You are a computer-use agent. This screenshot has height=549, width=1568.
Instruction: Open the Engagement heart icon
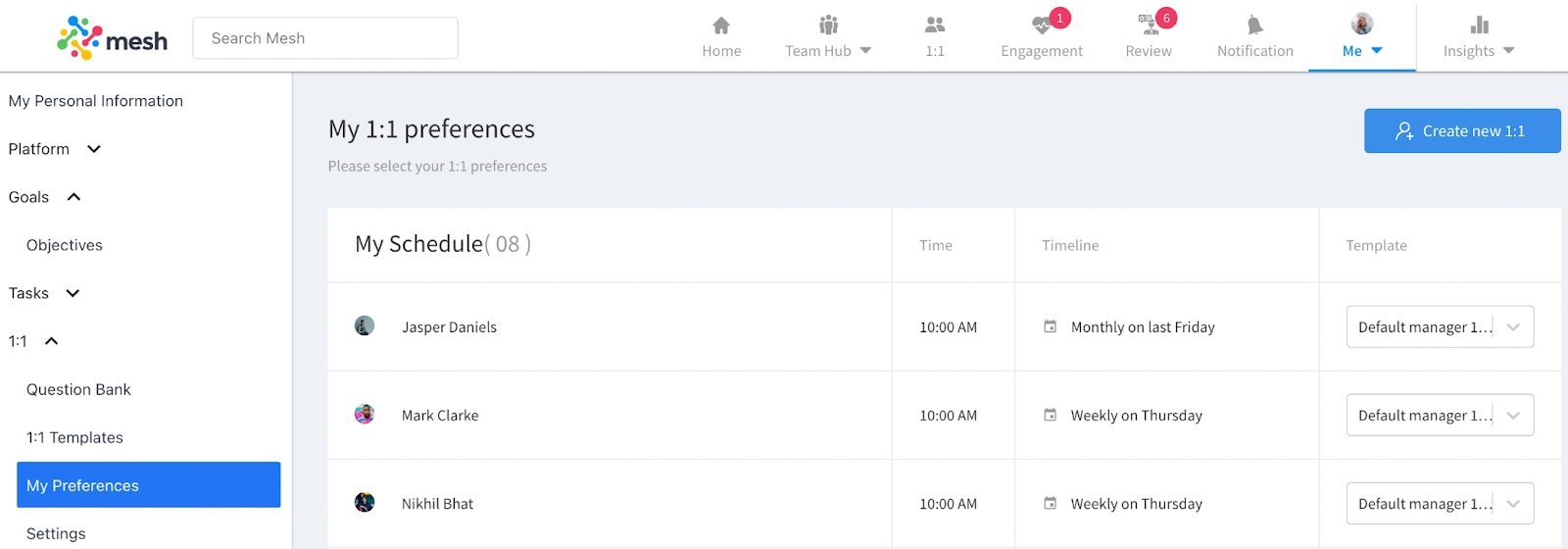(x=1041, y=25)
